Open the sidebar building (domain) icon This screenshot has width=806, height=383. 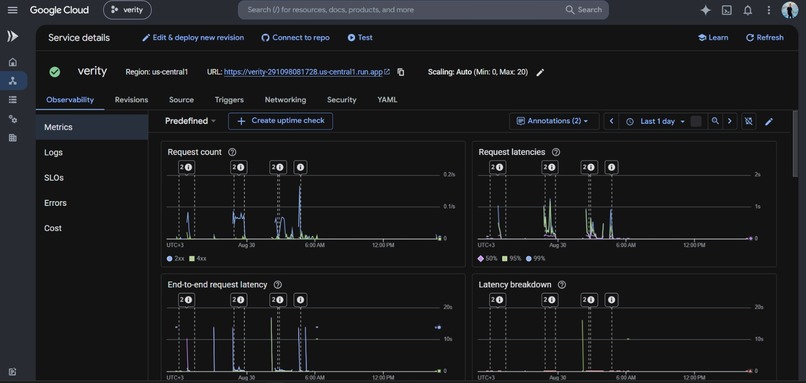[13, 138]
